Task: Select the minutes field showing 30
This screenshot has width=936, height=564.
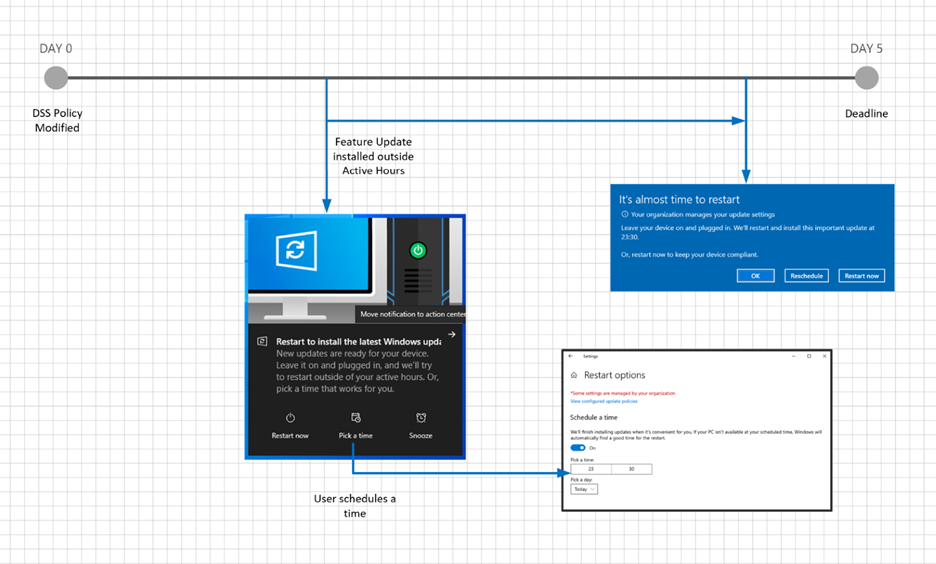Action: 631,469
